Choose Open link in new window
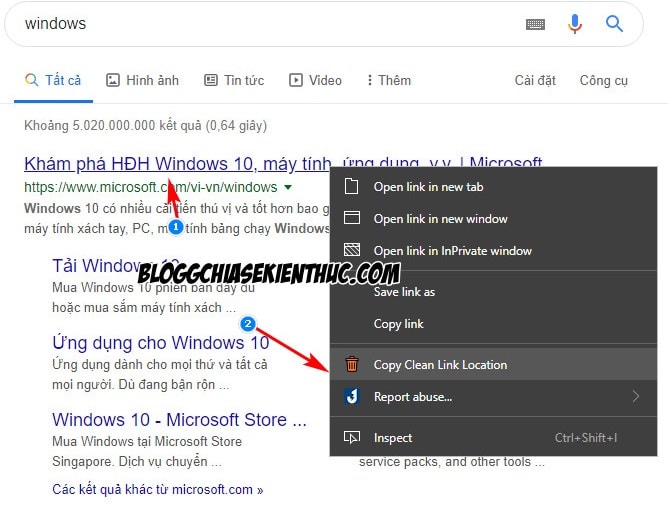This screenshot has width=668, height=509. point(493,219)
